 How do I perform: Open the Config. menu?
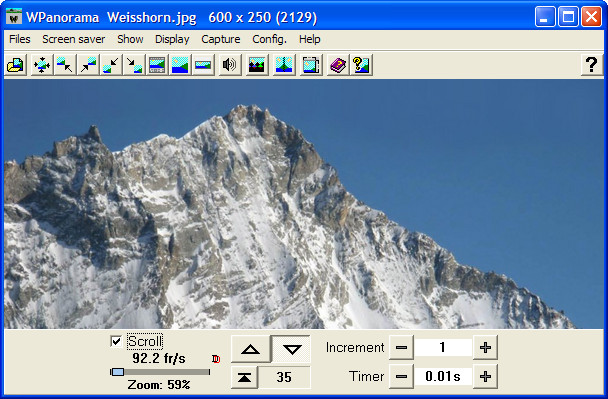point(269,39)
